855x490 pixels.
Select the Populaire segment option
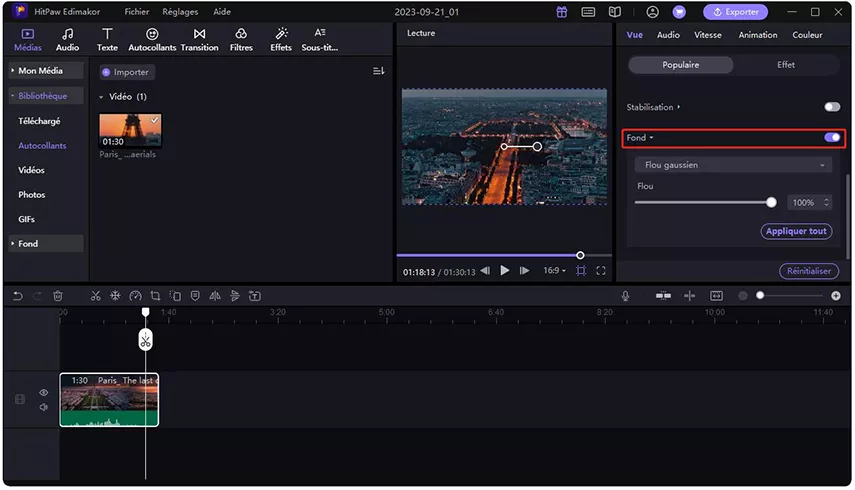click(681, 65)
